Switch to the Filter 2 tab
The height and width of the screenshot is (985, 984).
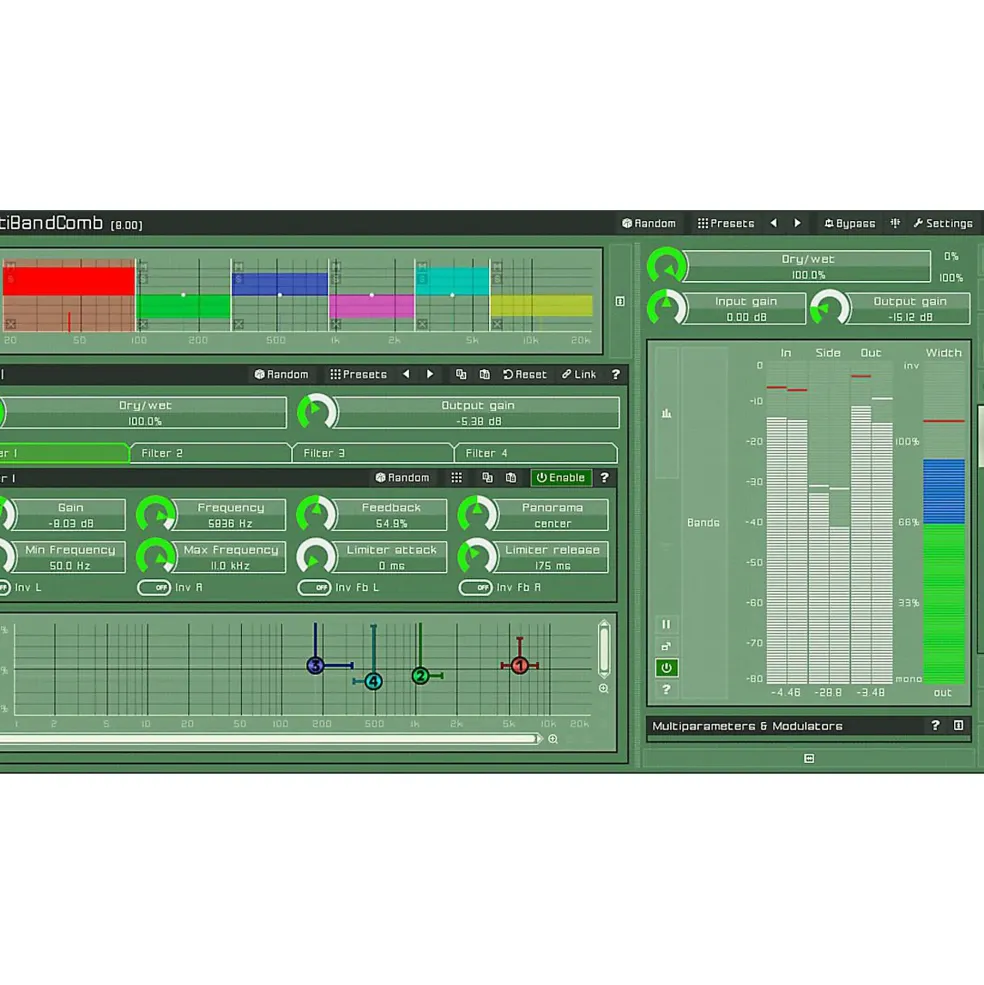(x=211, y=453)
